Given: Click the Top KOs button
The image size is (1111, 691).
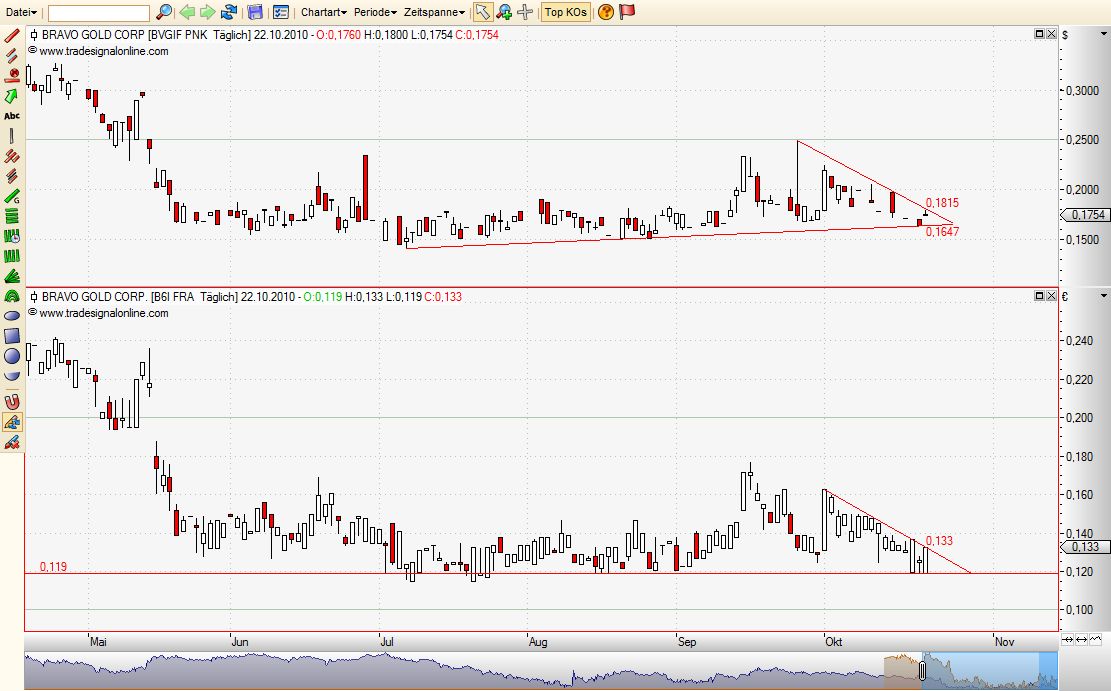Looking at the screenshot, I should (566, 12).
